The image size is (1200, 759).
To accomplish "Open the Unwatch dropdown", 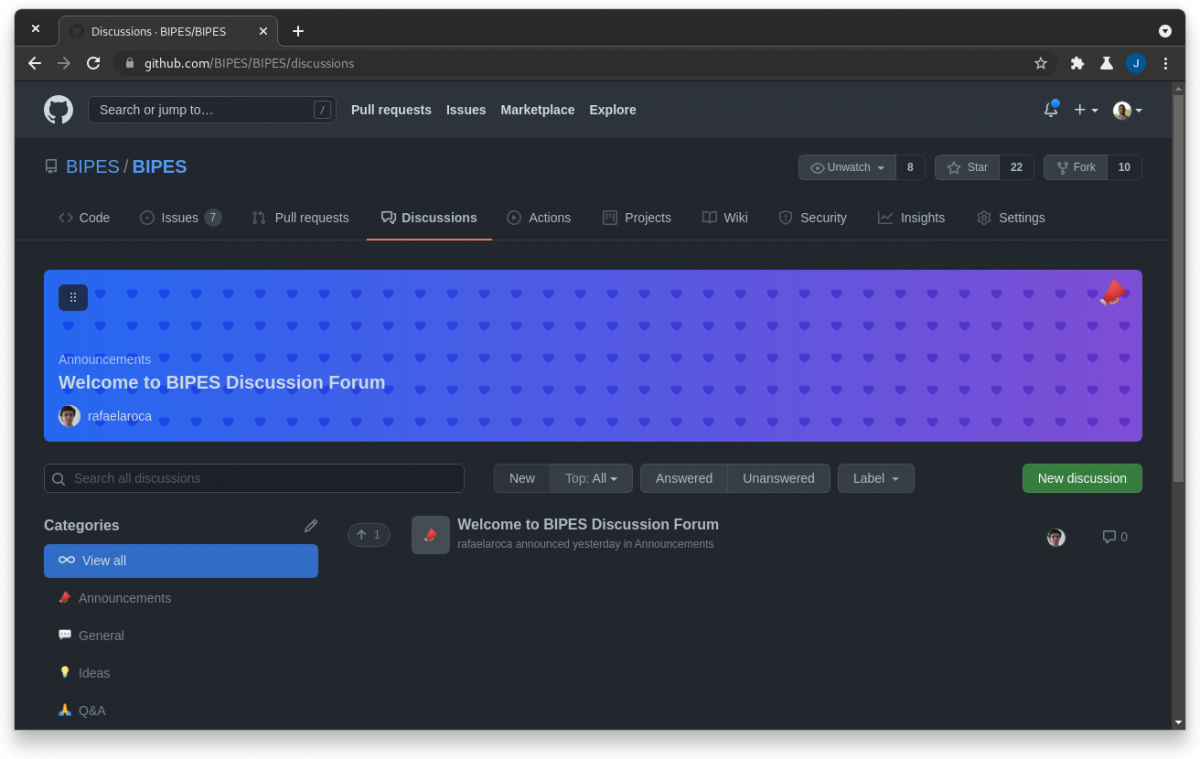I will (x=847, y=167).
